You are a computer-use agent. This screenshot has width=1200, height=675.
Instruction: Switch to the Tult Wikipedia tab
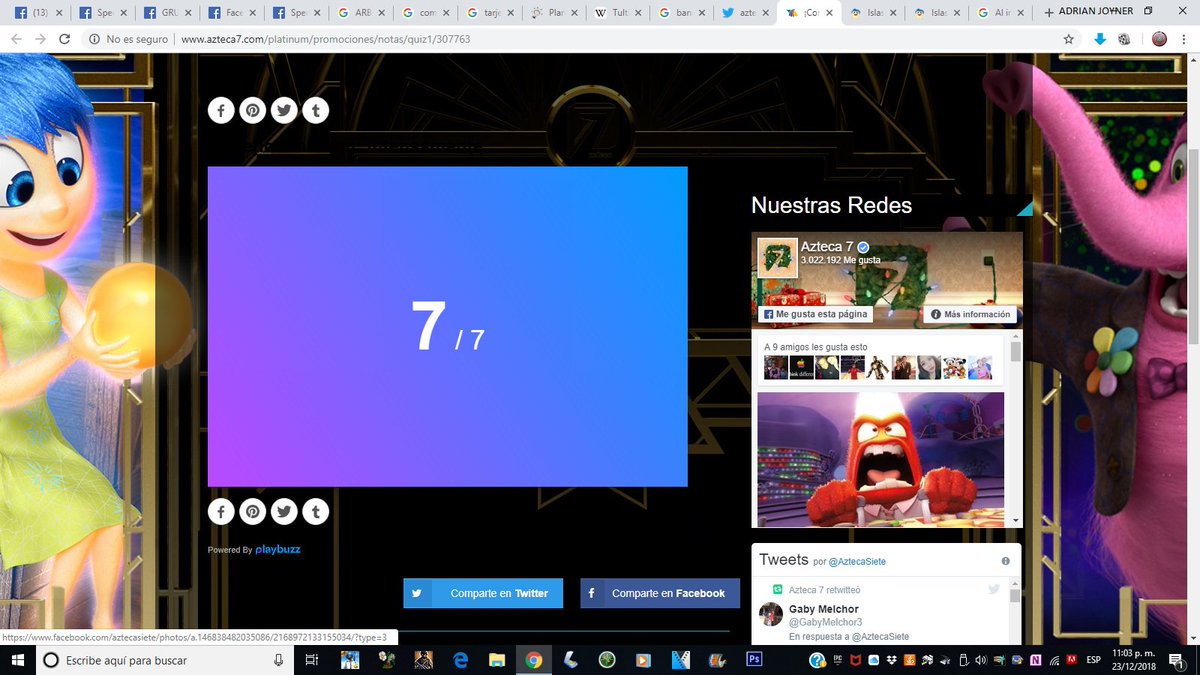pos(616,13)
